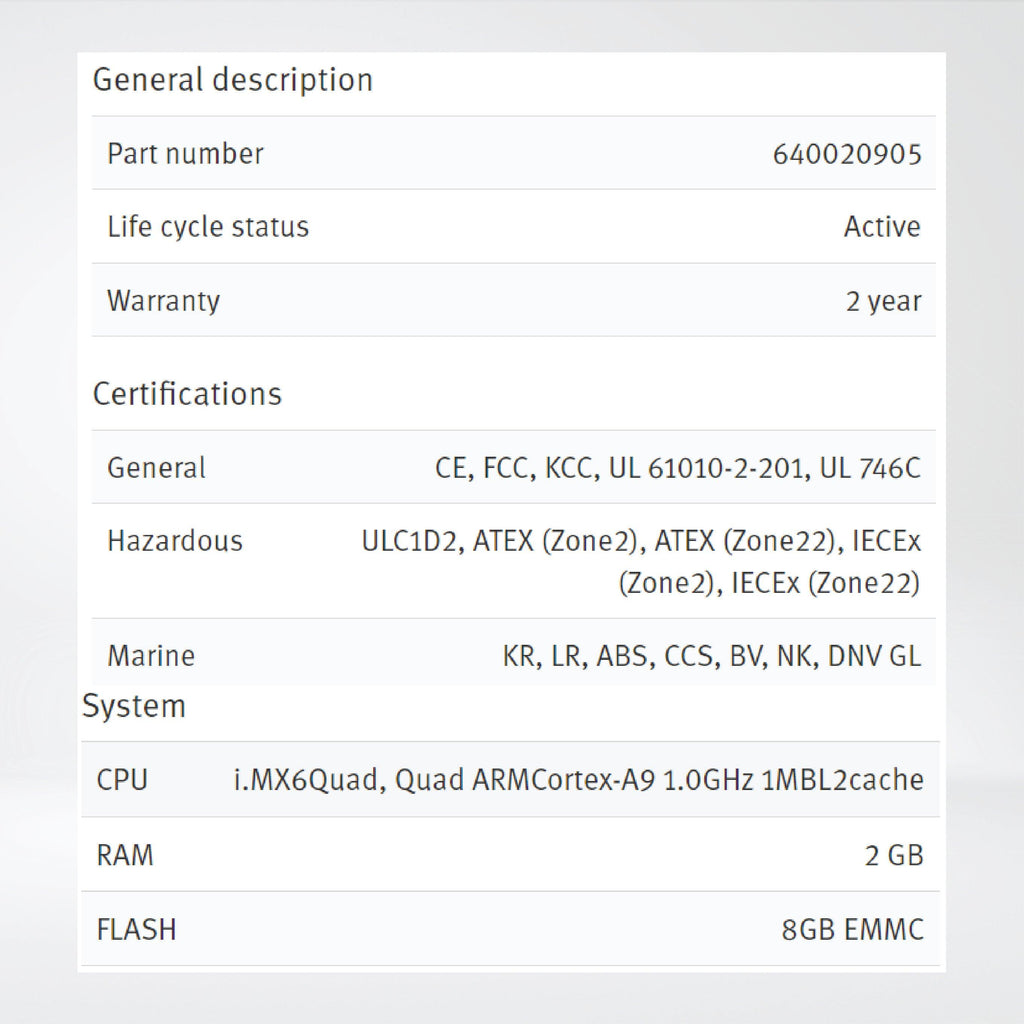This screenshot has height=1024, width=1024.
Task: Click the KR, LR, ABS marine list
Action: (712, 657)
